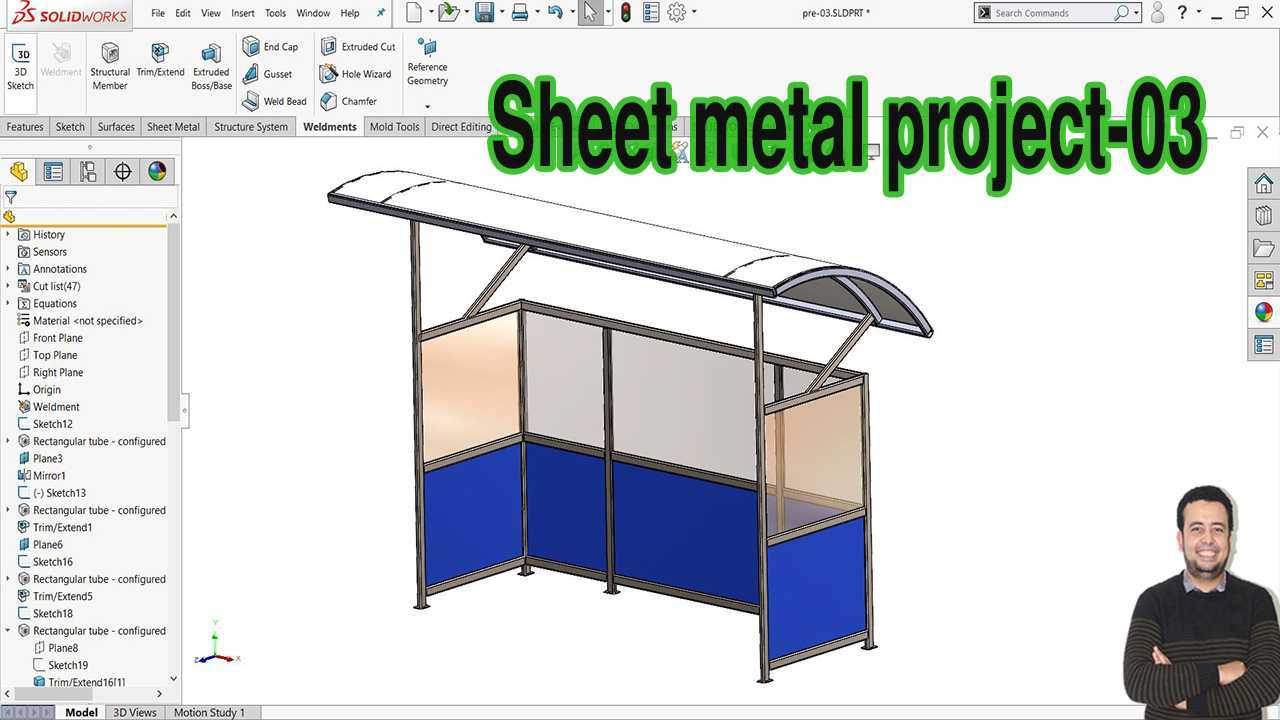The image size is (1280, 720).
Task: Open dropdown arrow beside Save icon
Action: tap(501, 13)
